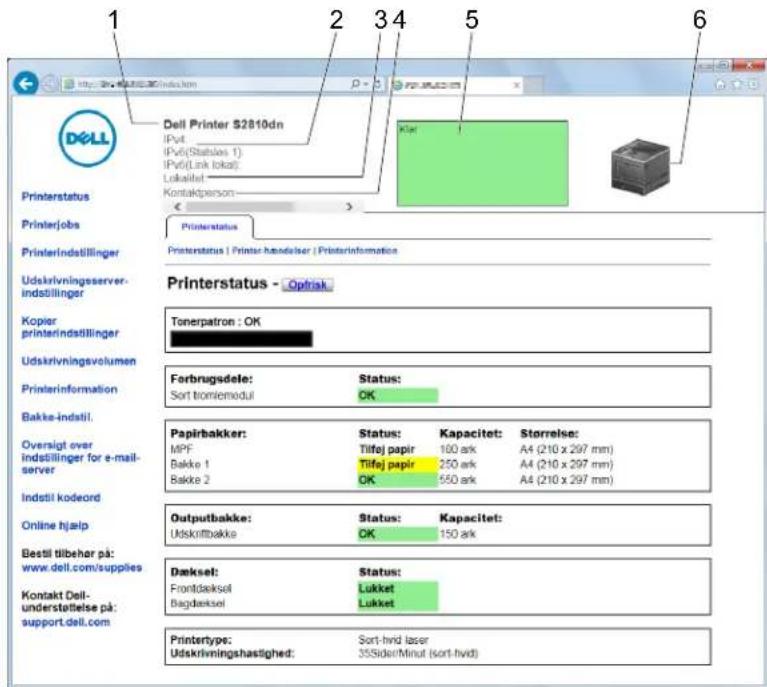Click the Bakke 2 OK status cell
Viewport: 767px width, 687px height.
pyautogui.click(x=398, y=480)
